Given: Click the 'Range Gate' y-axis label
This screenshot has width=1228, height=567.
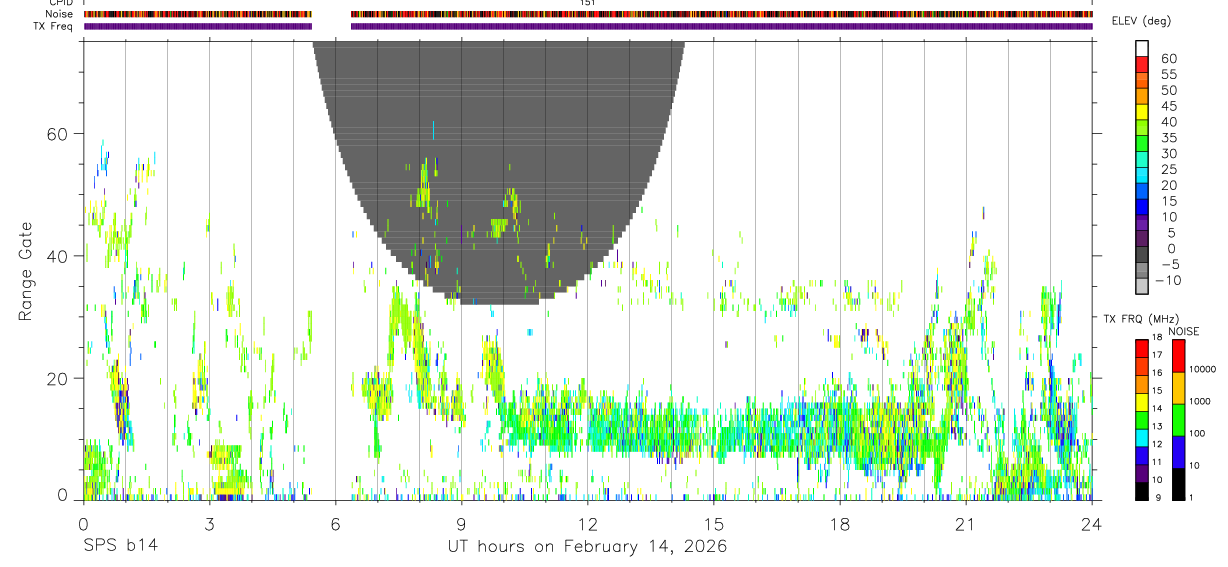Looking at the screenshot, I should [x=26, y=271].
